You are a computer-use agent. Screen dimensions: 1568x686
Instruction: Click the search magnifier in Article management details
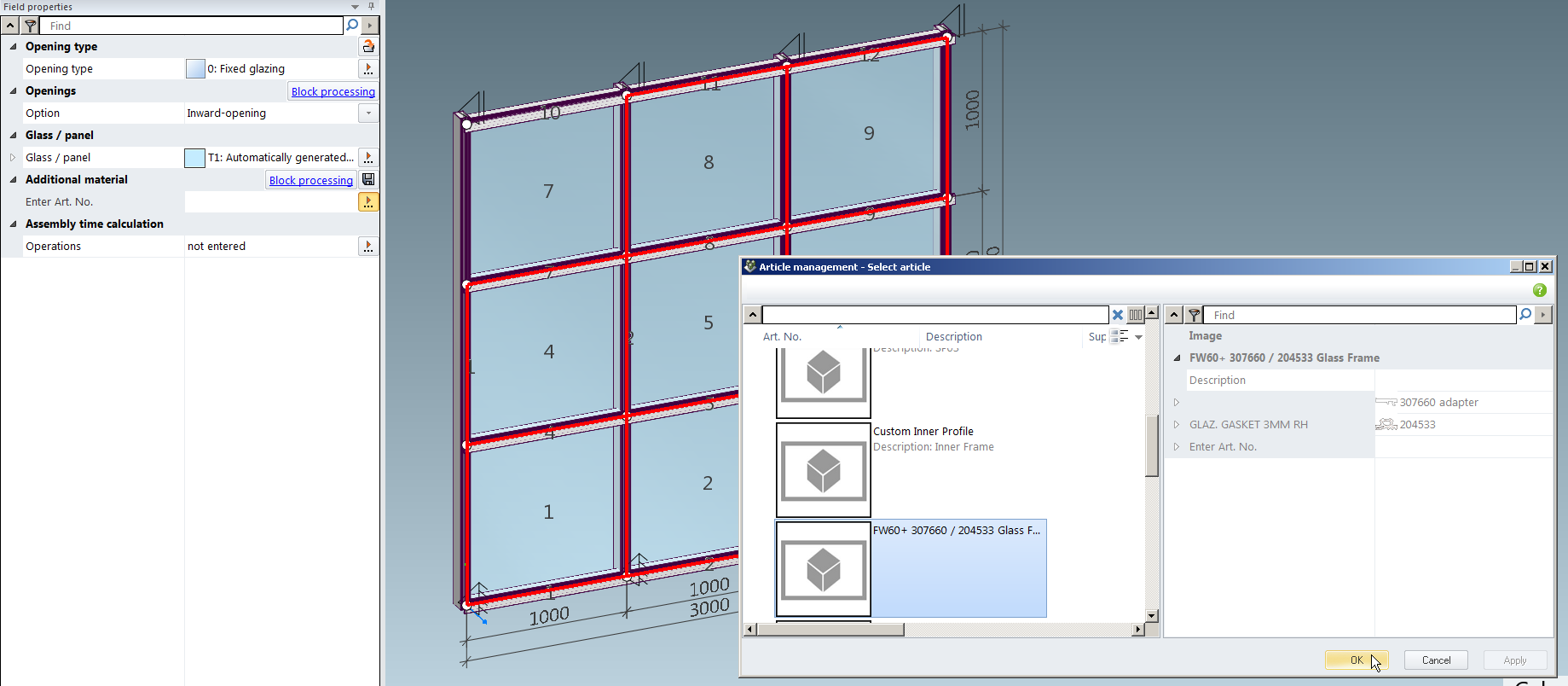pos(1525,315)
